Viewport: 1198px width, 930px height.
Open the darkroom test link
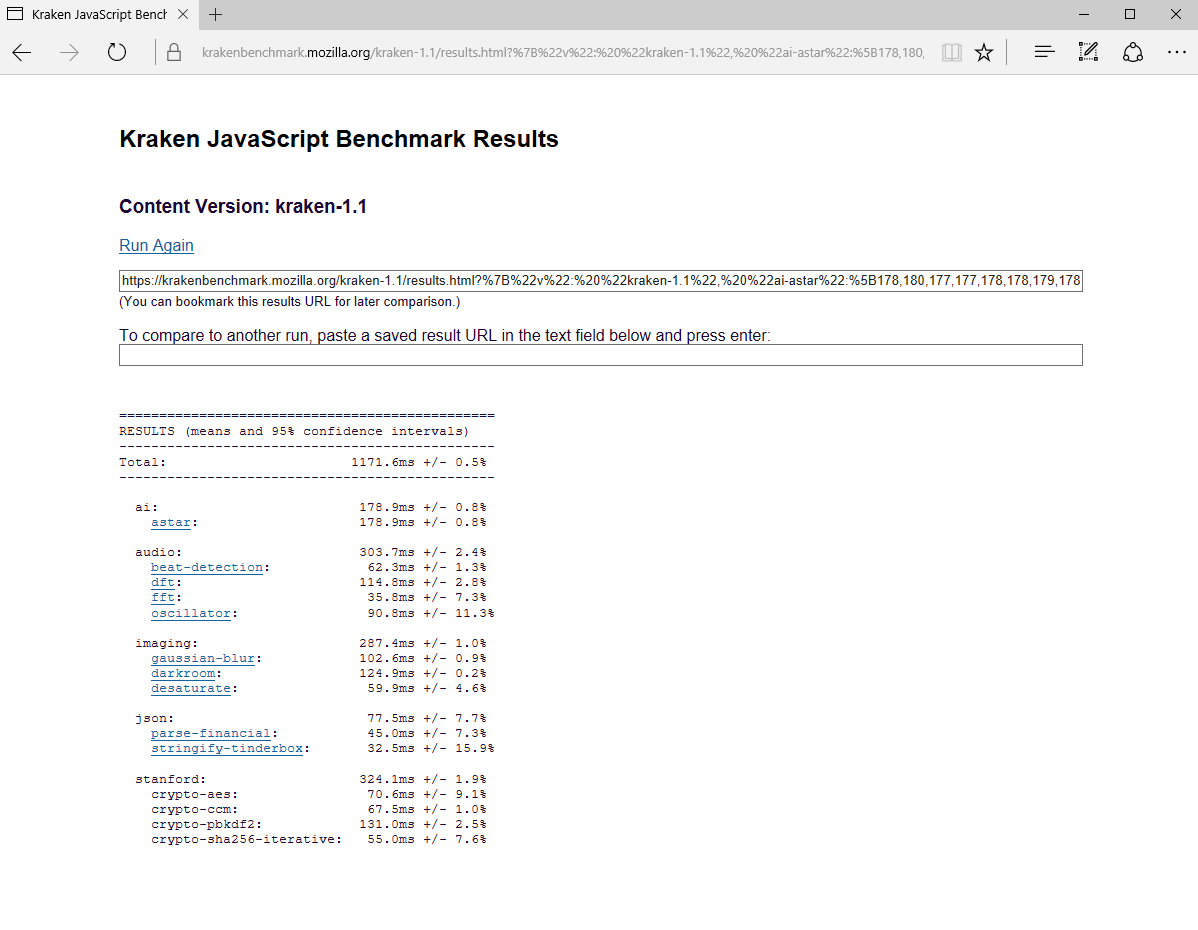(183, 673)
